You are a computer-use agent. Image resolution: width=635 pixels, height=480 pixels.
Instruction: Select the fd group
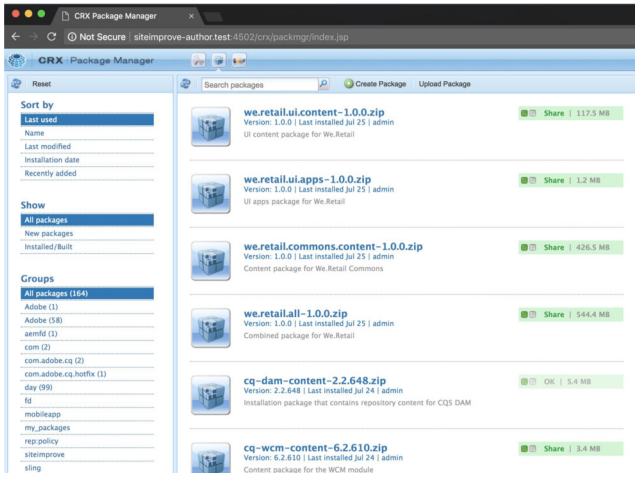pyautogui.click(x=87, y=401)
